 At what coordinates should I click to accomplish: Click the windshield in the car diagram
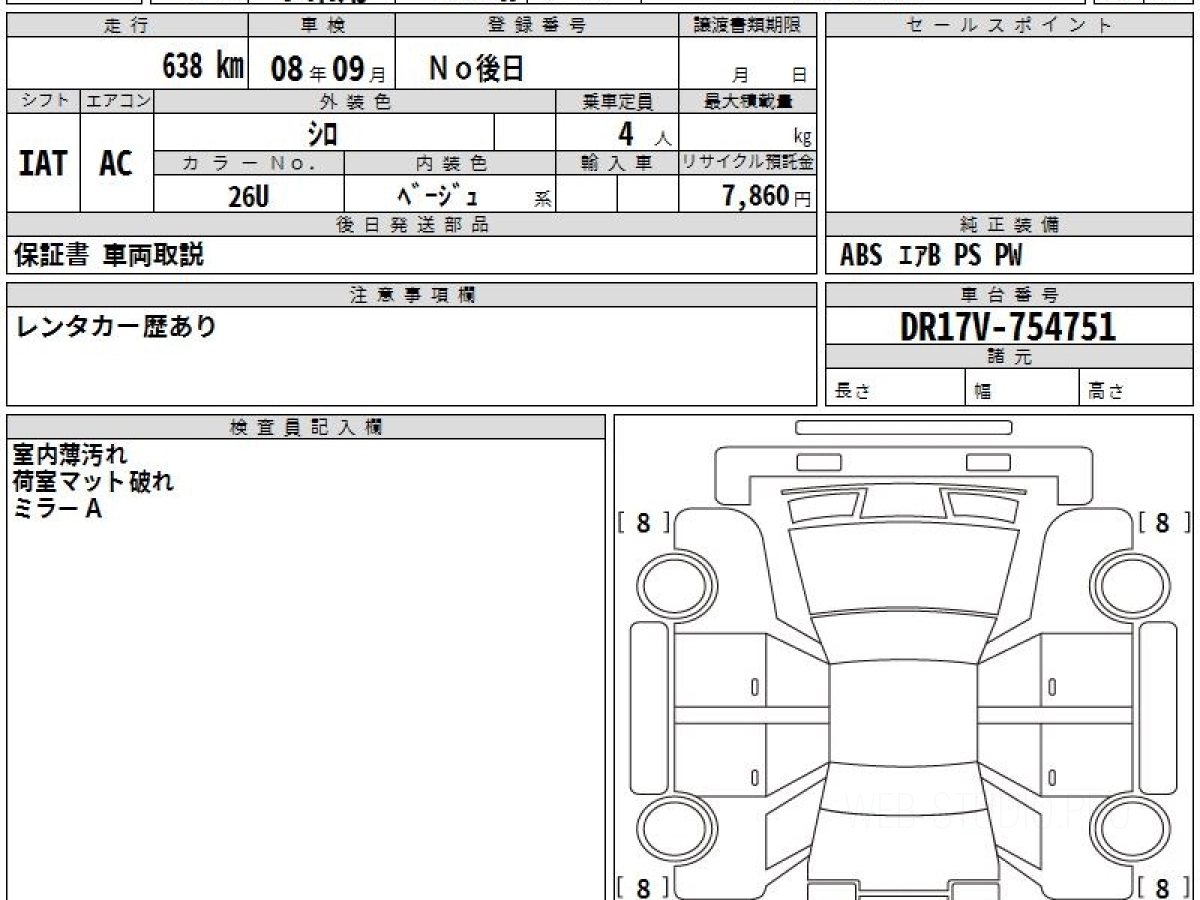click(x=905, y=569)
